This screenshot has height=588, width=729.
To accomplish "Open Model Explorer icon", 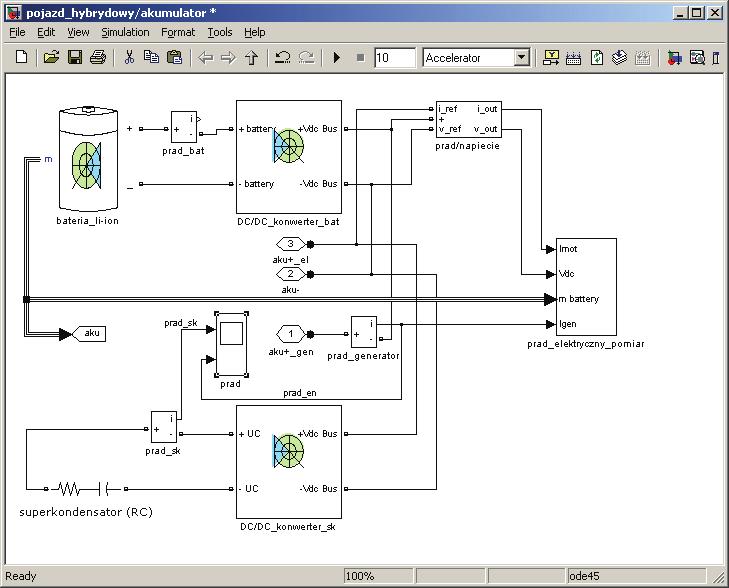I will click(x=697, y=58).
